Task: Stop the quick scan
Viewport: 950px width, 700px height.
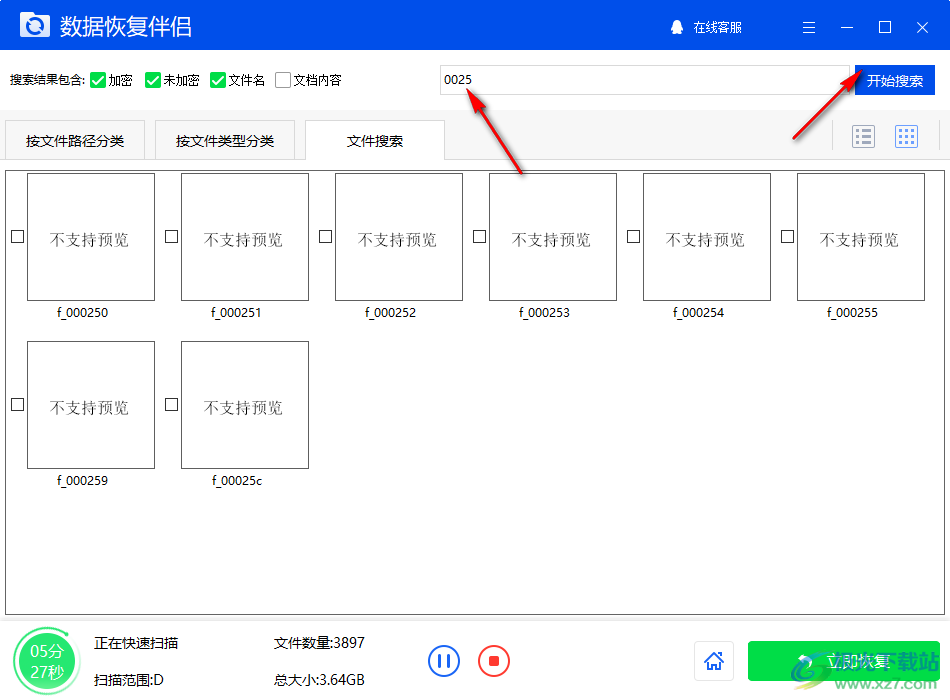Action: (x=493, y=661)
